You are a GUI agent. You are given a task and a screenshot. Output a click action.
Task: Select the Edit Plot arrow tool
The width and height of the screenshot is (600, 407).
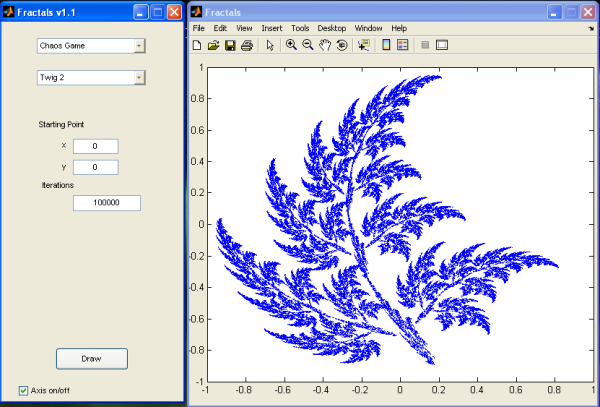click(270, 45)
